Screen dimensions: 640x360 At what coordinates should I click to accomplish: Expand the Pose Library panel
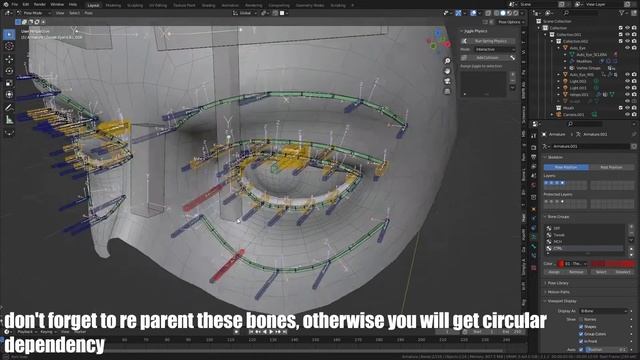click(557, 283)
